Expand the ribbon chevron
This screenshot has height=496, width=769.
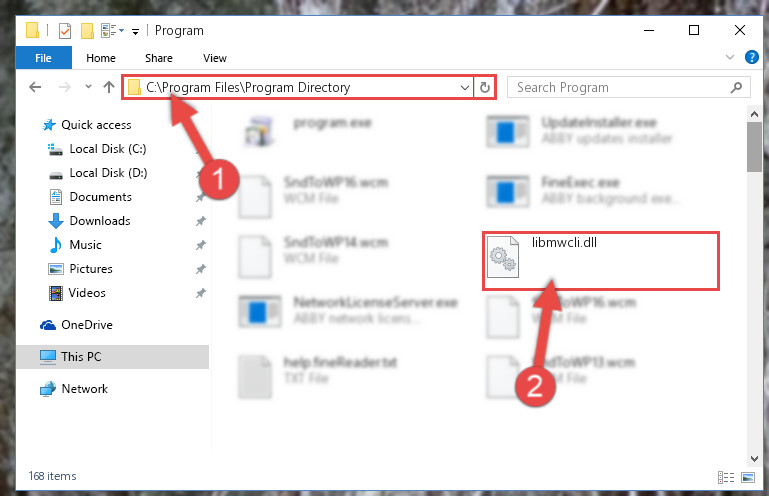pos(730,57)
